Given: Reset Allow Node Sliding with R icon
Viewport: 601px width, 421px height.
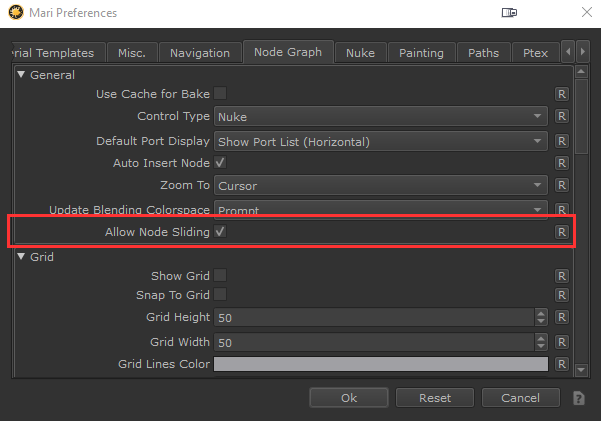Looking at the screenshot, I should [562, 232].
